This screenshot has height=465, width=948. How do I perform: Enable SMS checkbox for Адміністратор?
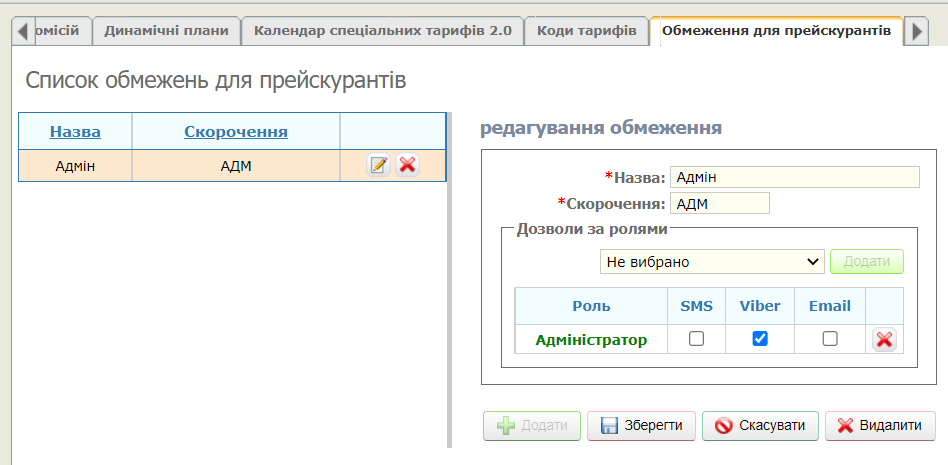697,339
